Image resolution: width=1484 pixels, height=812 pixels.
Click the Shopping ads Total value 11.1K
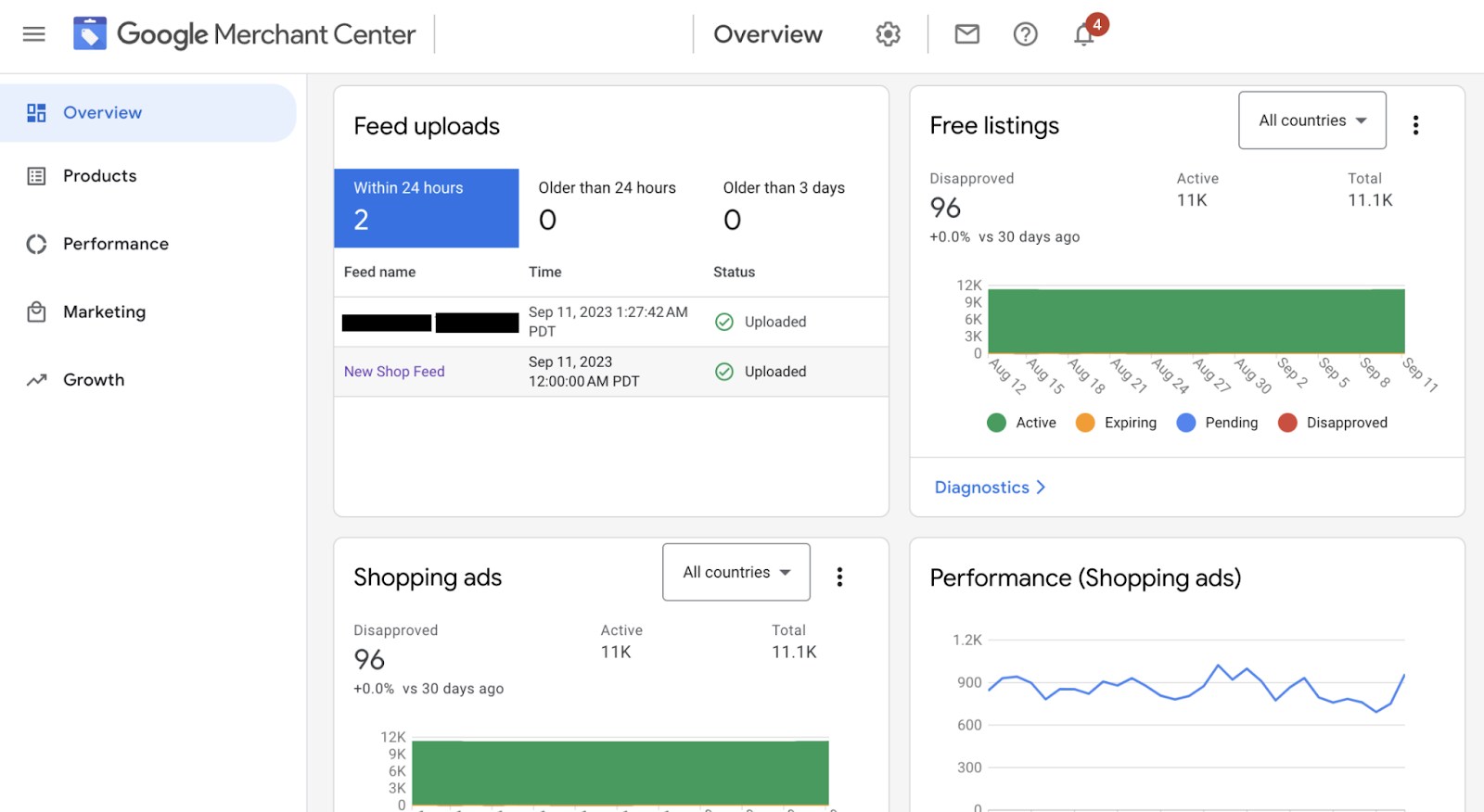pyautogui.click(x=794, y=652)
